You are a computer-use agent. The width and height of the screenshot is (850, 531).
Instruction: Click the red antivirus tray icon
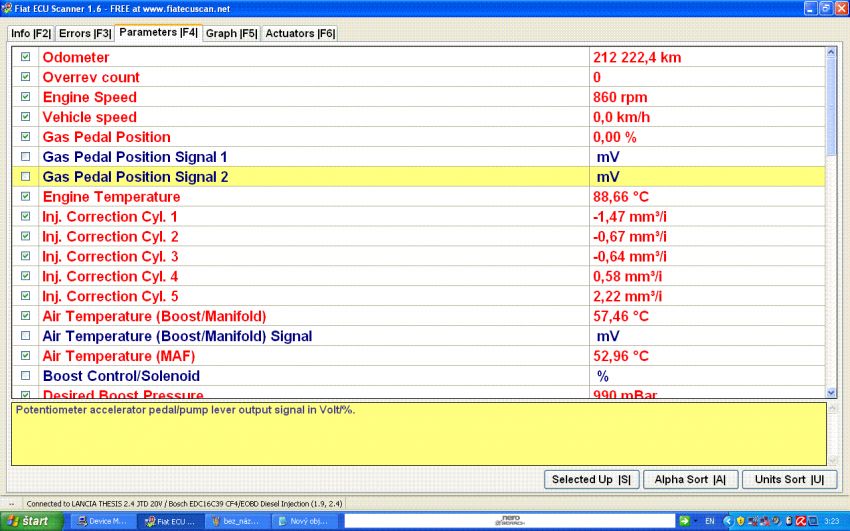pyautogui.click(x=801, y=521)
